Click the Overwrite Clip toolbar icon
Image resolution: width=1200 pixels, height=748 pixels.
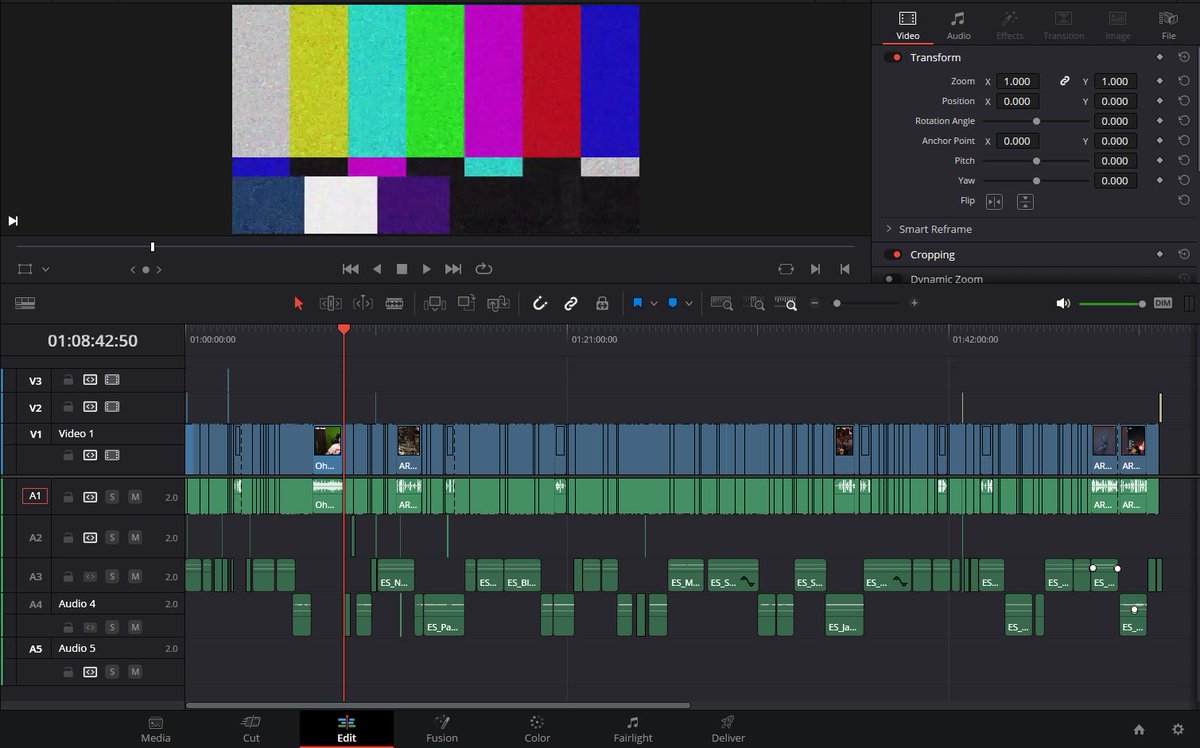(467, 303)
